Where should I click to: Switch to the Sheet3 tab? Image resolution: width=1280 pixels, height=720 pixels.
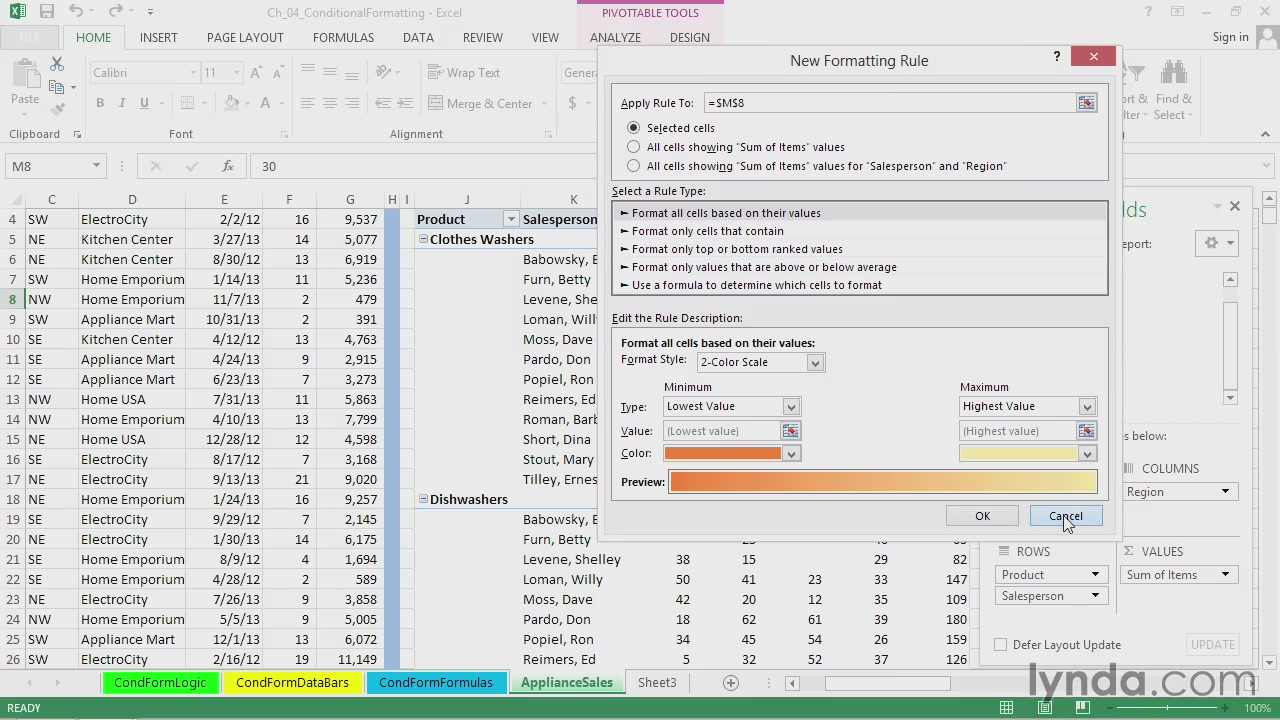[x=657, y=682]
